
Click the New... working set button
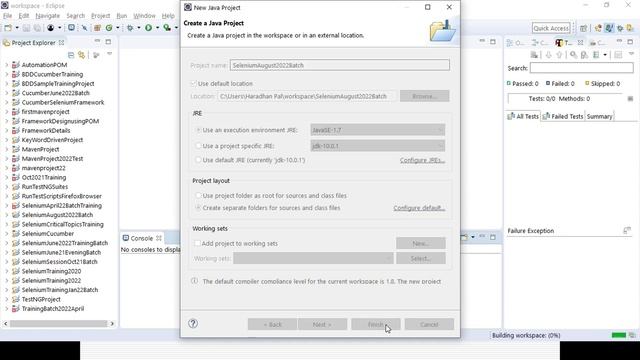point(421,243)
